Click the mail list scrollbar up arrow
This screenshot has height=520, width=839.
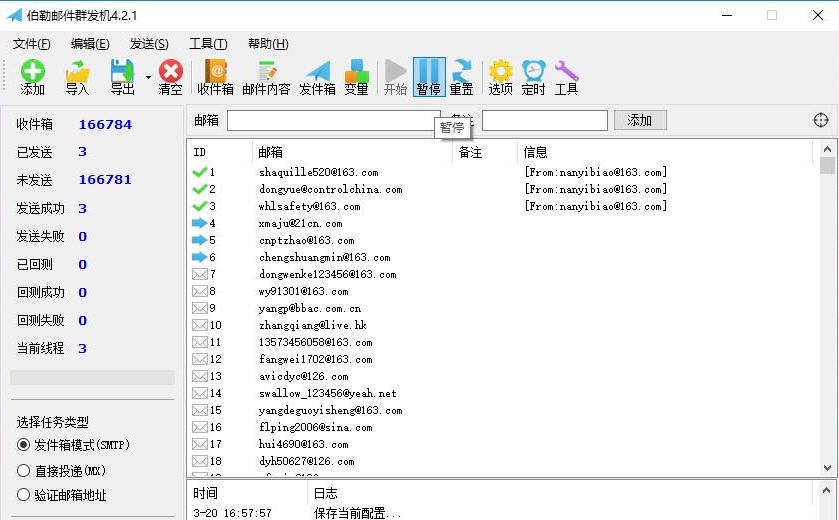click(x=827, y=149)
